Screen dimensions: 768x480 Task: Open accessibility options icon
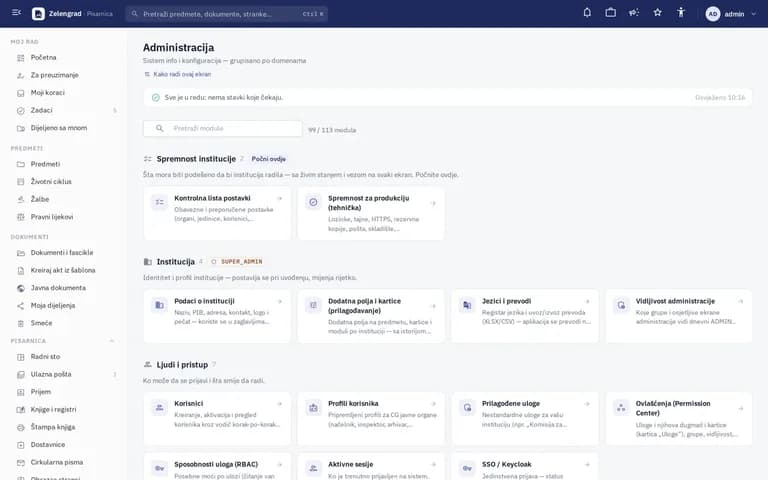pos(681,13)
